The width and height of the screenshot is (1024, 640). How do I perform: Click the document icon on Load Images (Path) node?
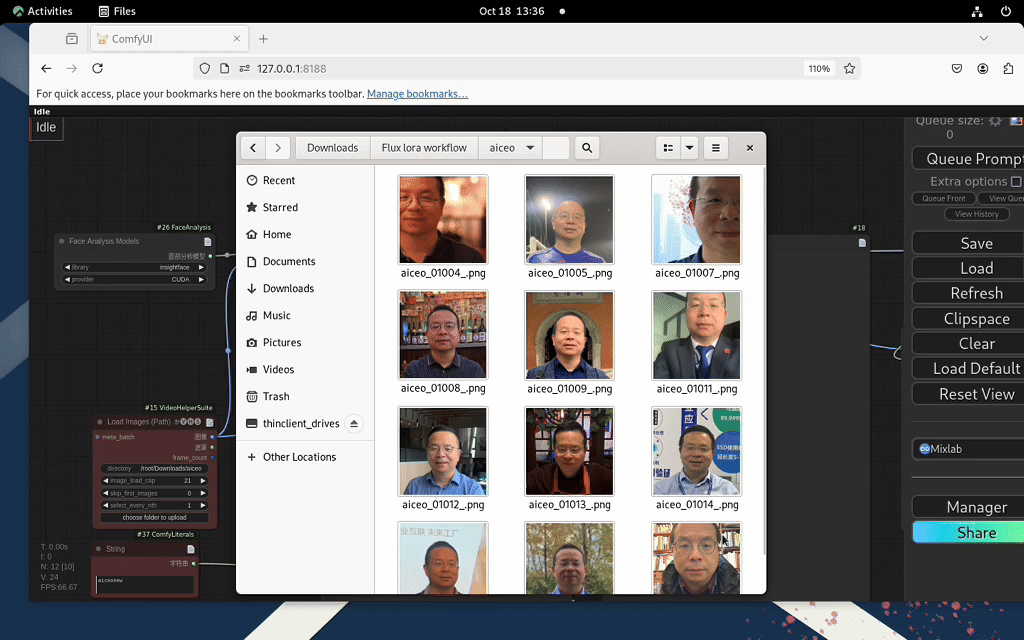(x=210, y=423)
